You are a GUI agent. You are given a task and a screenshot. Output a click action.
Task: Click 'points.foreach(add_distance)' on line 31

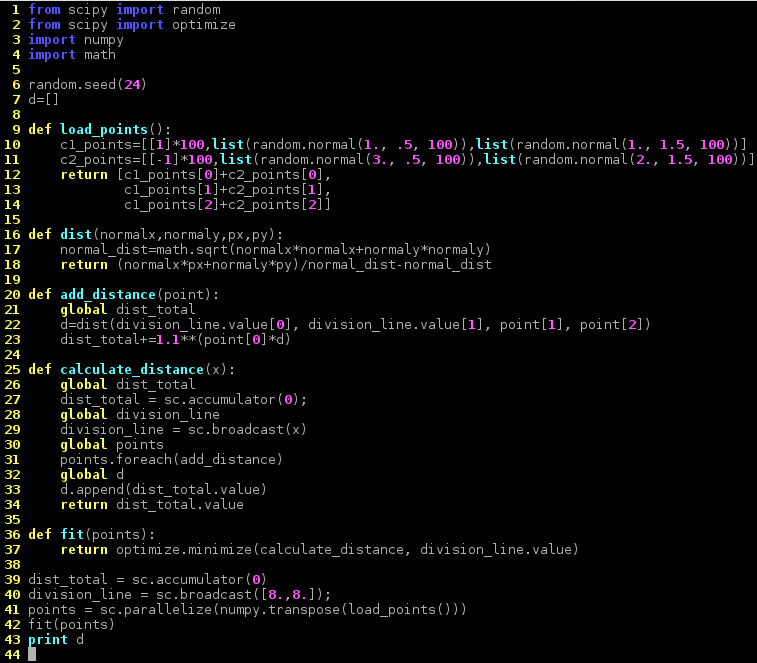[x=171, y=459]
